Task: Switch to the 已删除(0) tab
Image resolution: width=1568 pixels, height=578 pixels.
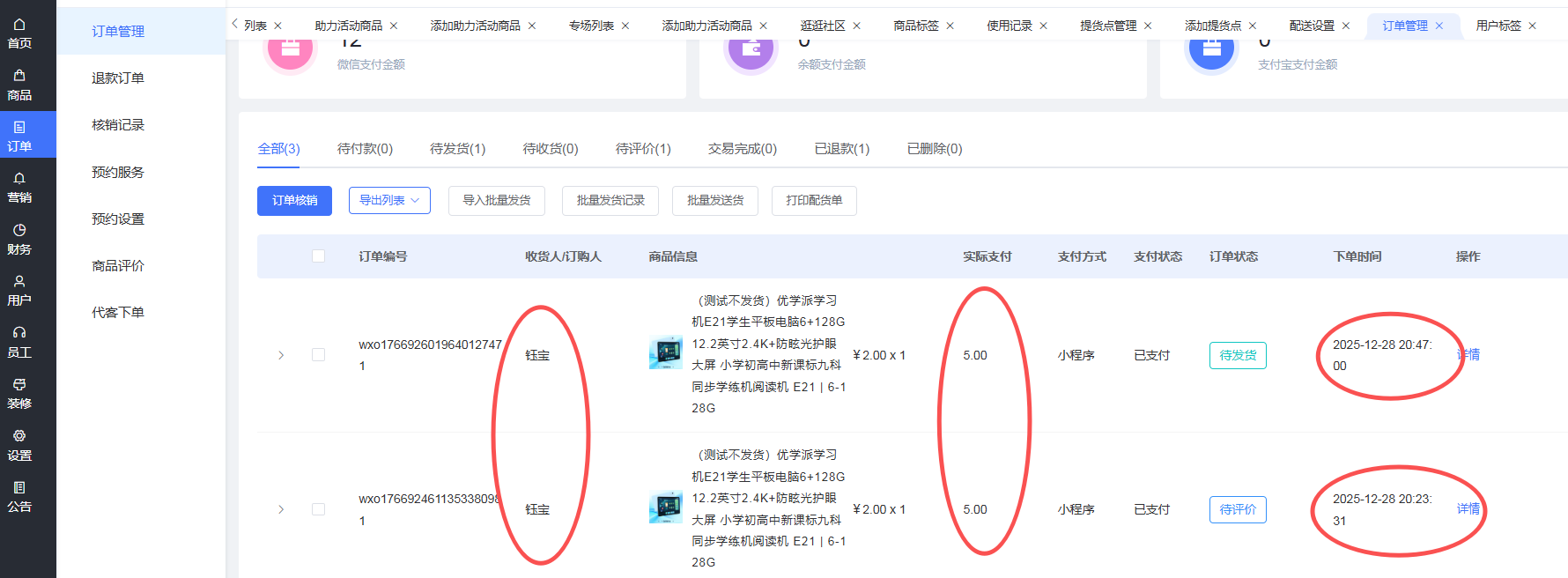Action: pos(935,149)
